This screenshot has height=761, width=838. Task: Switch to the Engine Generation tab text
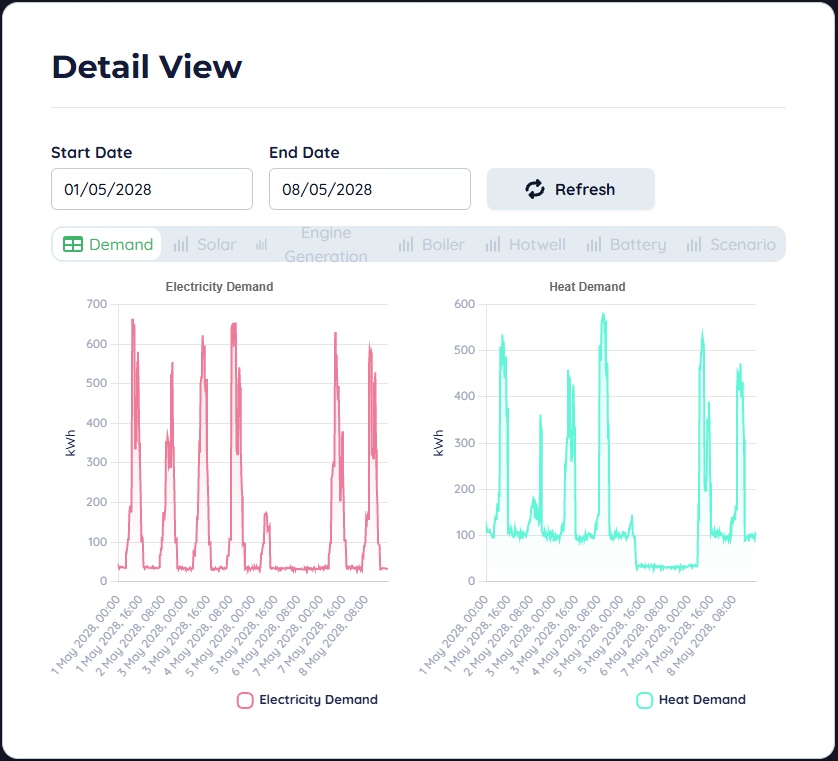326,244
